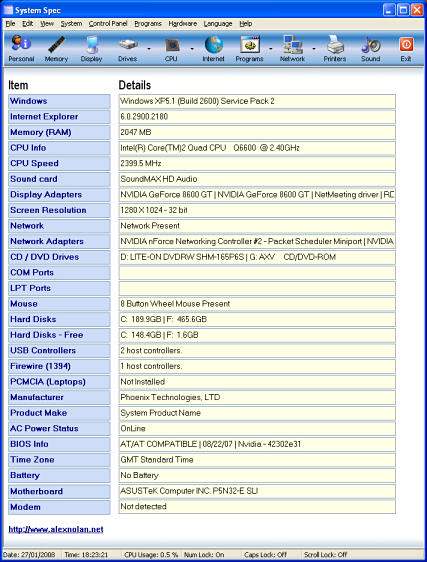Click the Memory (RAM) item button
This screenshot has height=562, width=427.
point(59,132)
